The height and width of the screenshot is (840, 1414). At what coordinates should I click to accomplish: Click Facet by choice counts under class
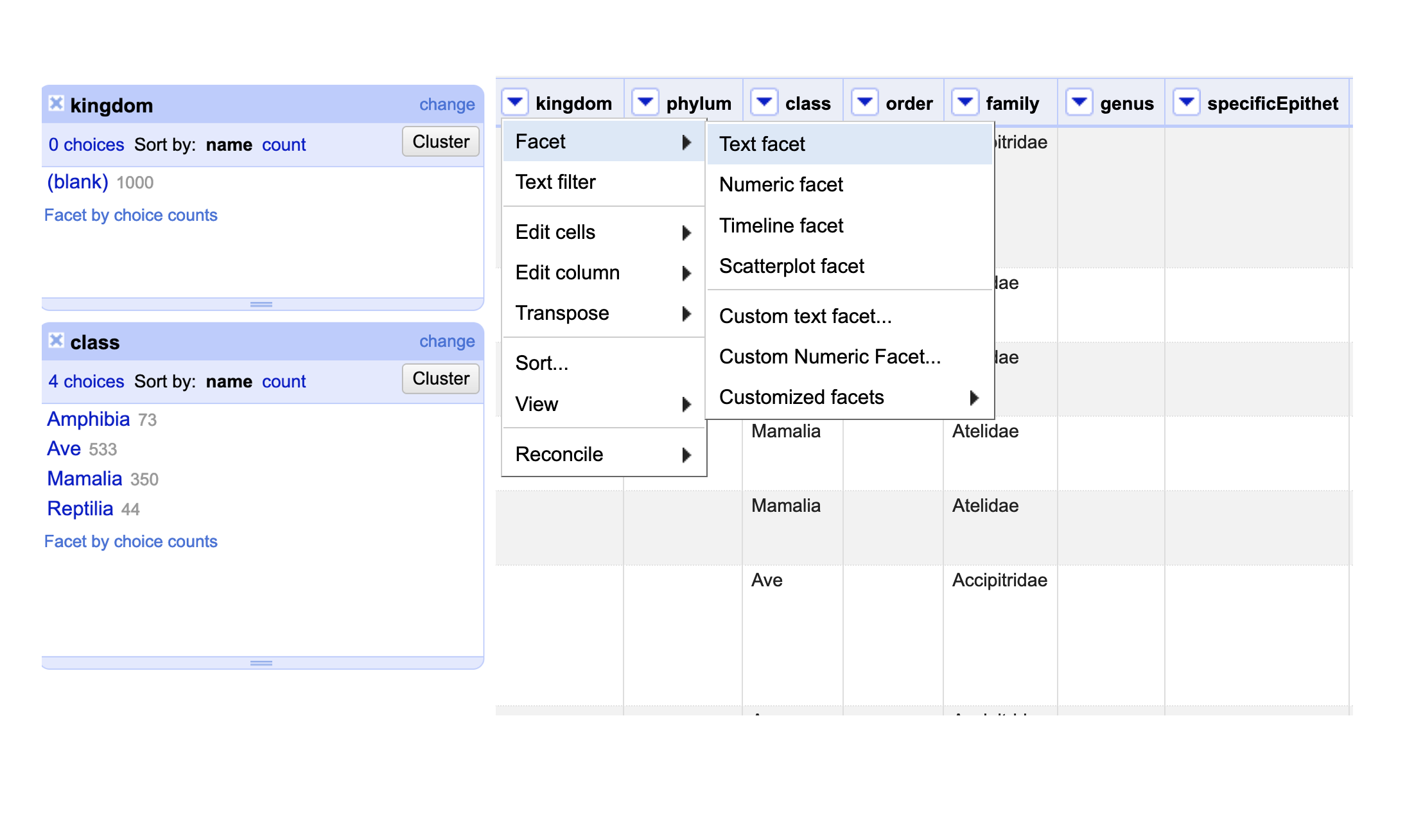tap(131, 541)
